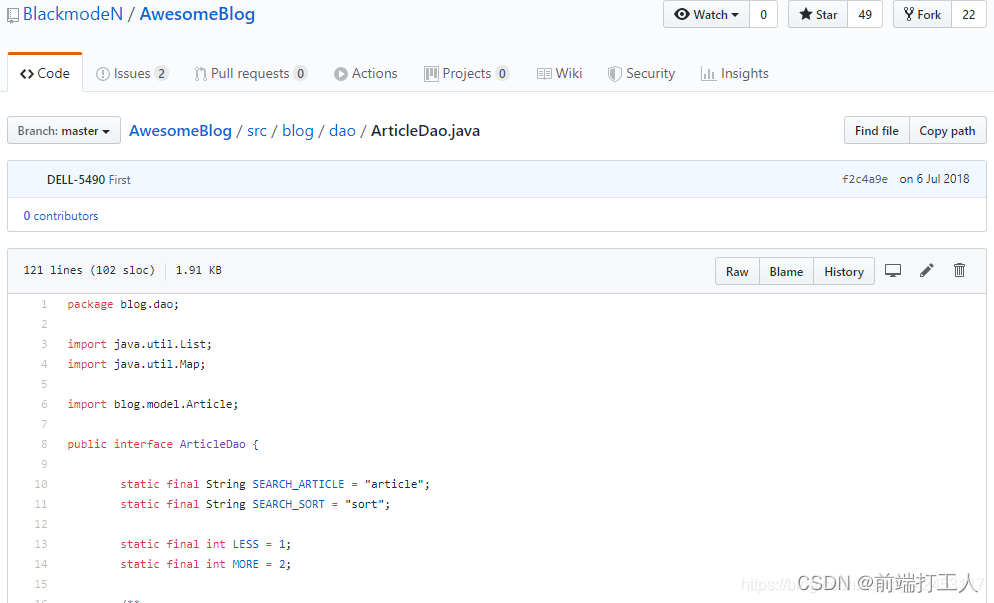Click import blog.model.Article; line
The height and width of the screenshot is (603, 994).
pos(153,404)
